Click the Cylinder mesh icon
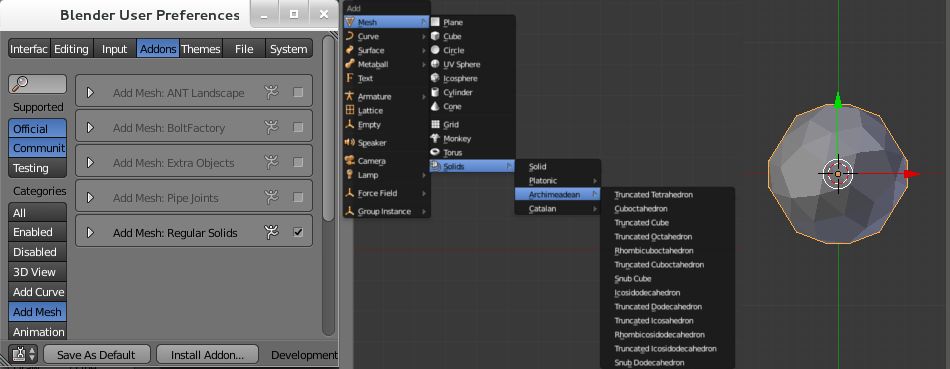The width and height of the screenshot is (950, 369). point(435,92)
